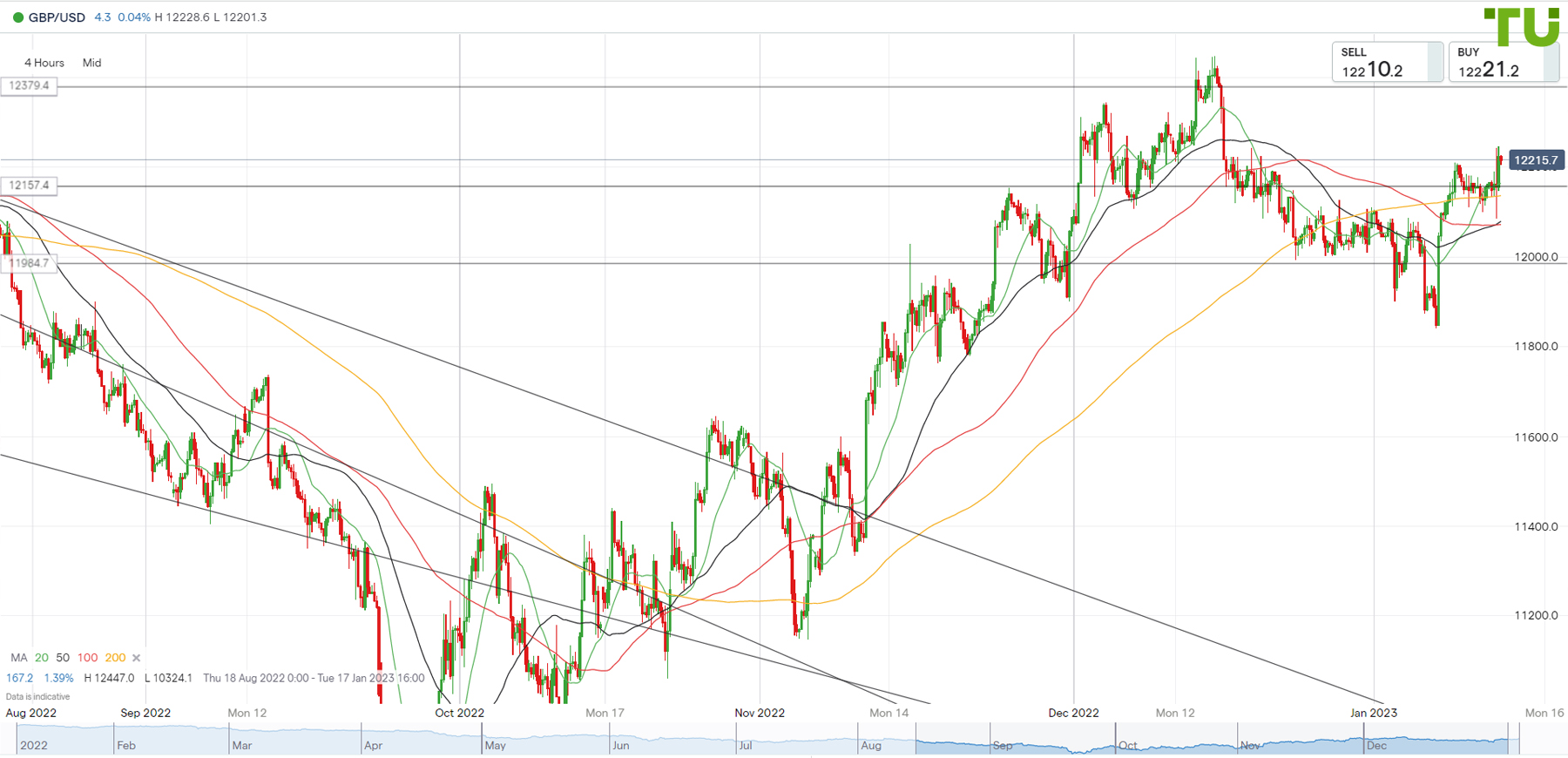Click the H 12228.6 high value
This screenshot has height=758, width=1568.
(x=182, y=17)
